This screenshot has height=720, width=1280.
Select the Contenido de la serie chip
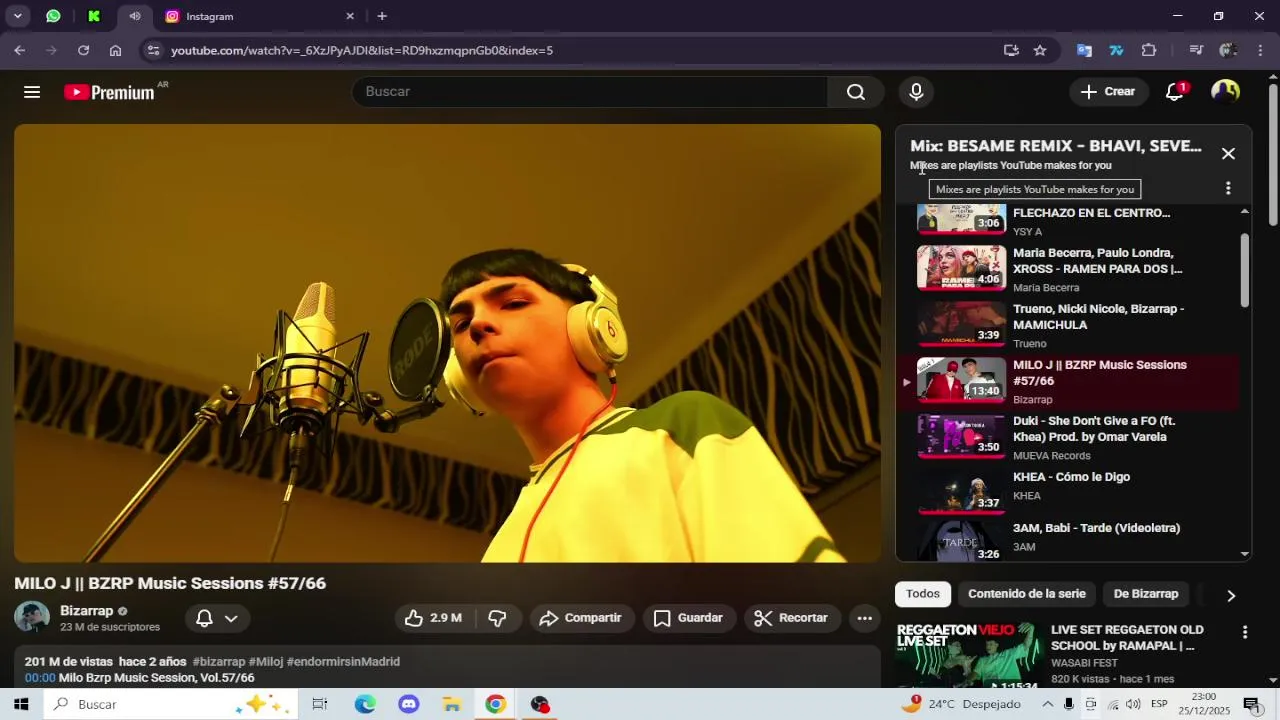(1026, 594)
